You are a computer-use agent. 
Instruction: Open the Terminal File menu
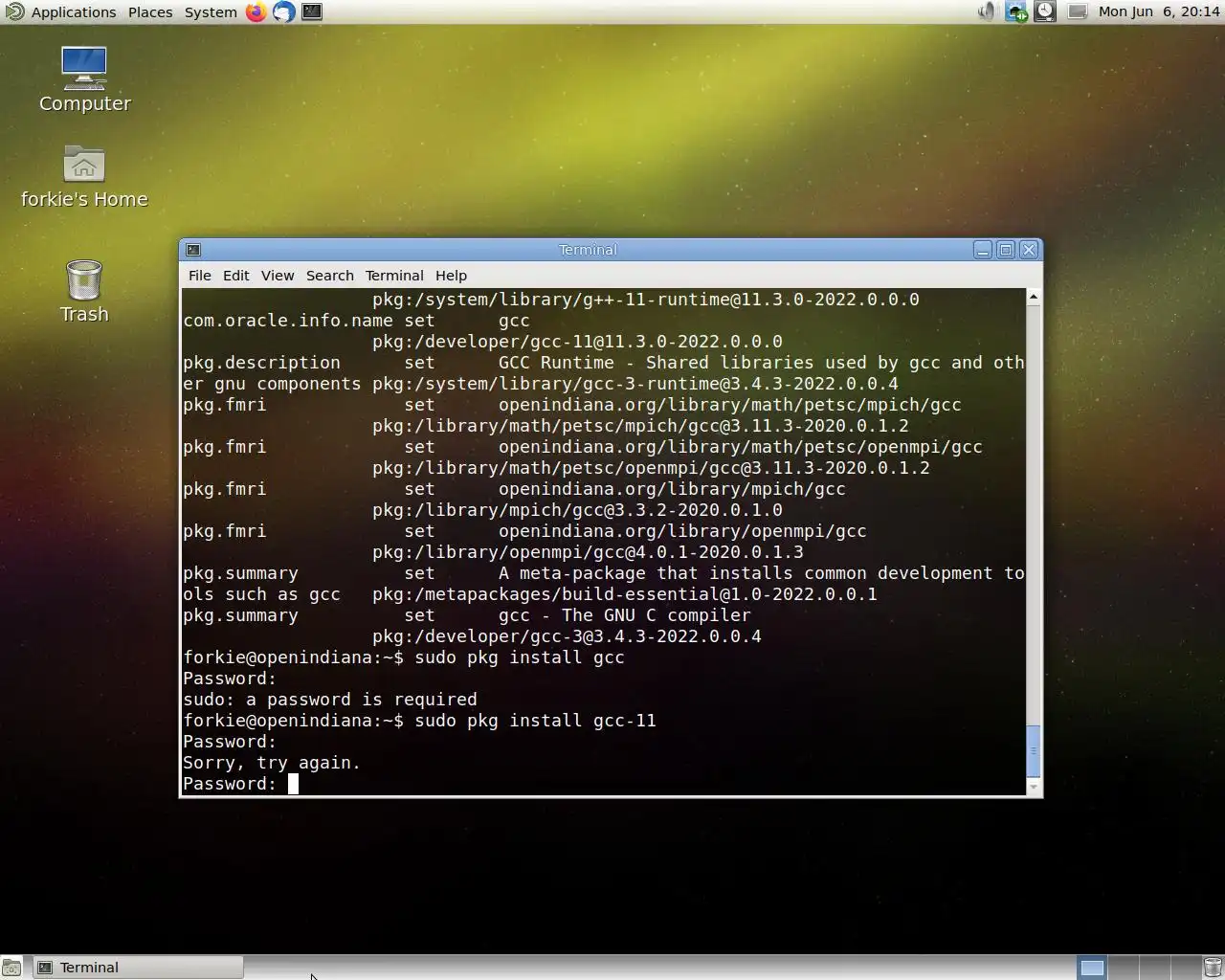pyautogui.click(x=200, y=276)
